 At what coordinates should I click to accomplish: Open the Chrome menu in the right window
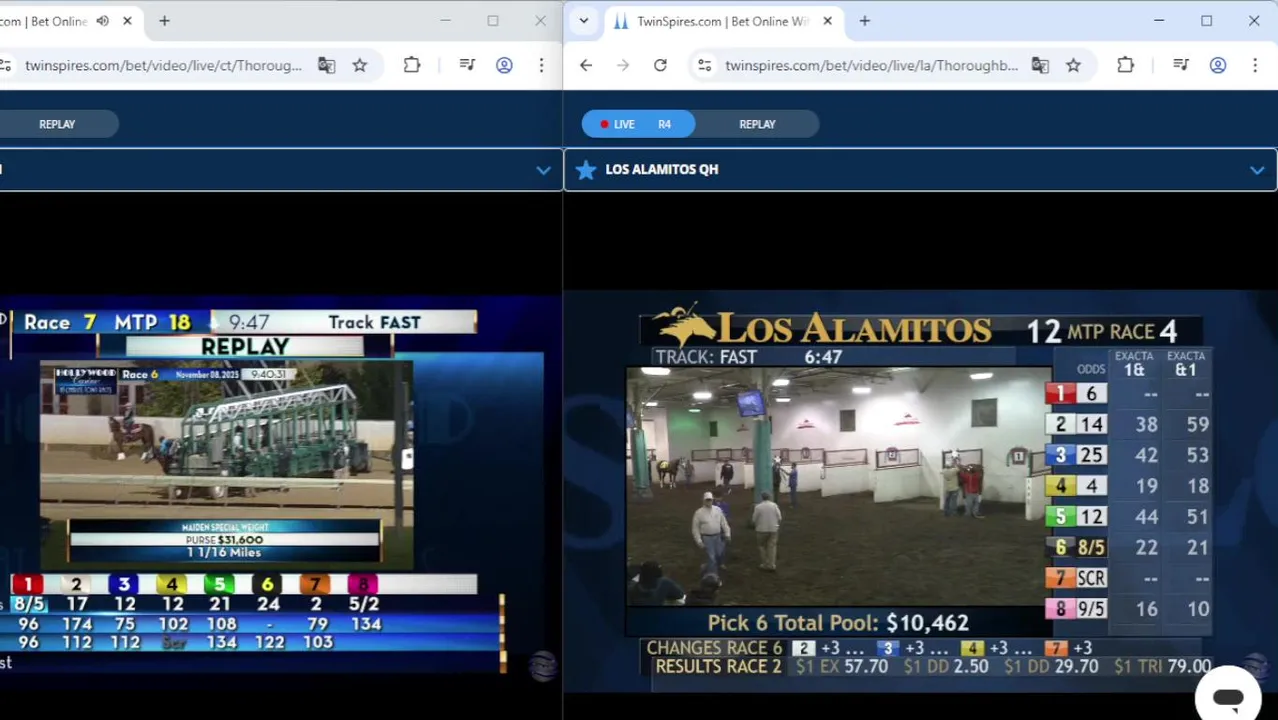[1255, 65]
